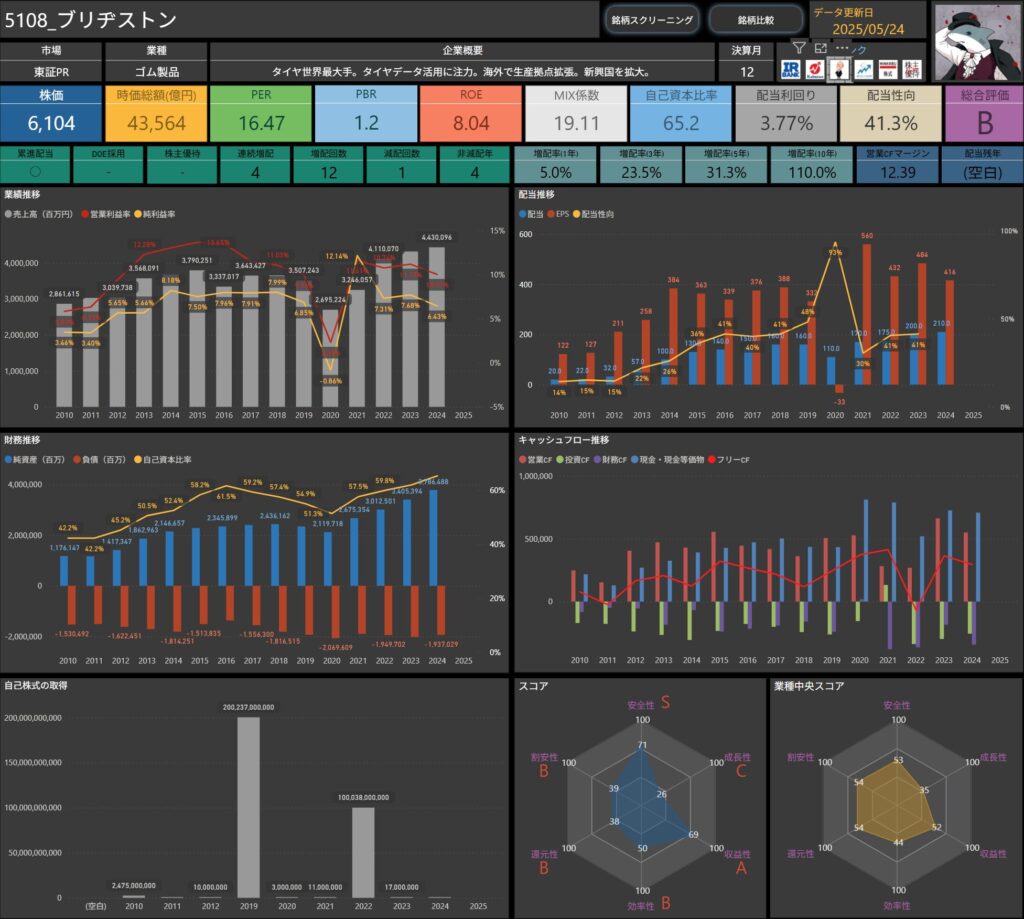Click the 企業概要 description text
1024x919 pixels.
[461, 72]
